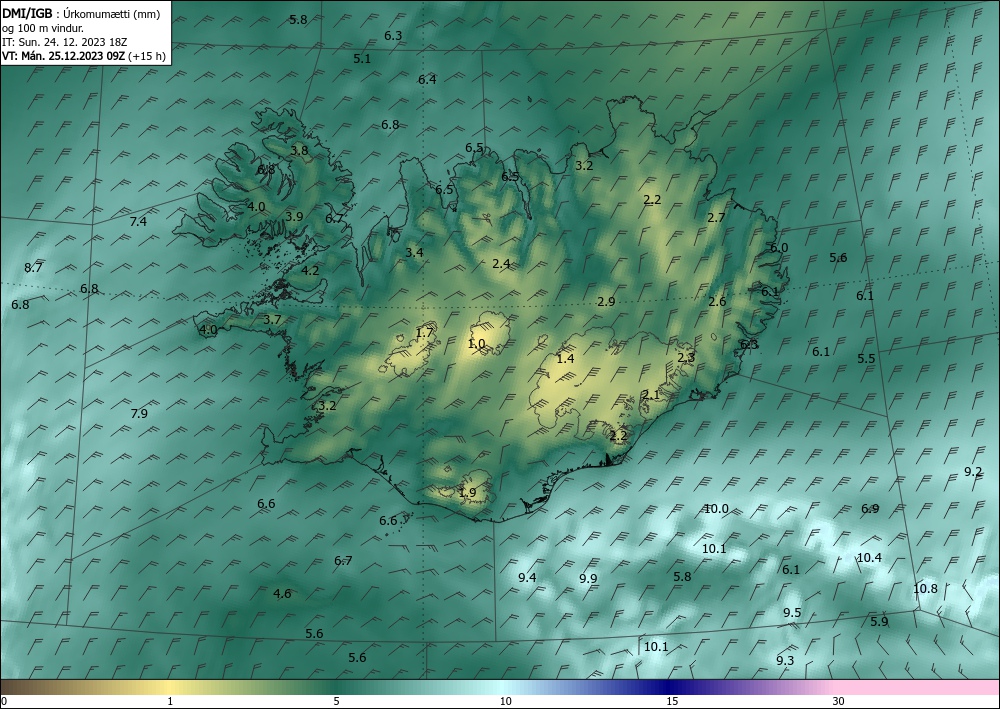This screenshot has width=1000, height=709.
Task: Click the 1.9 value over Mýrdalsjökull
Action: pos(467,492)
